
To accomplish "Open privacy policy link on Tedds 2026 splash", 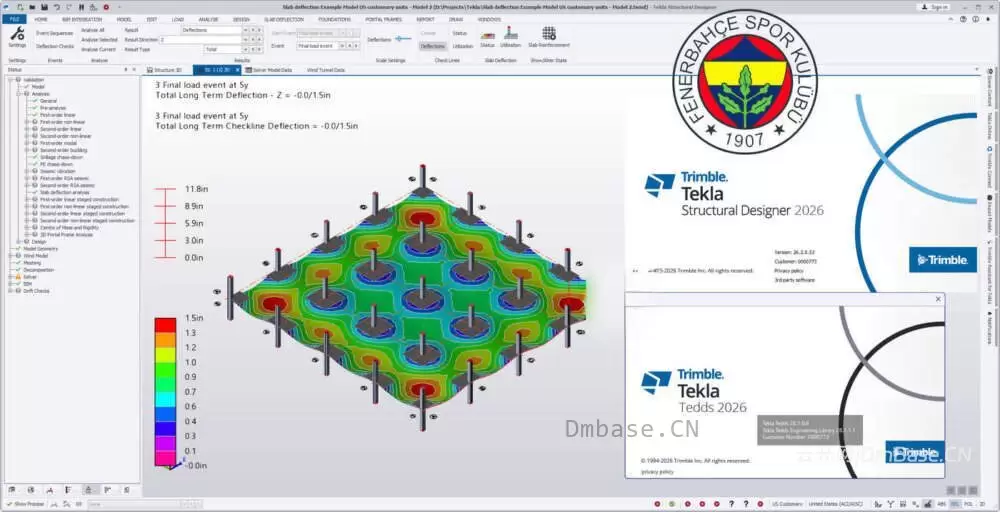I will [657, 472].
